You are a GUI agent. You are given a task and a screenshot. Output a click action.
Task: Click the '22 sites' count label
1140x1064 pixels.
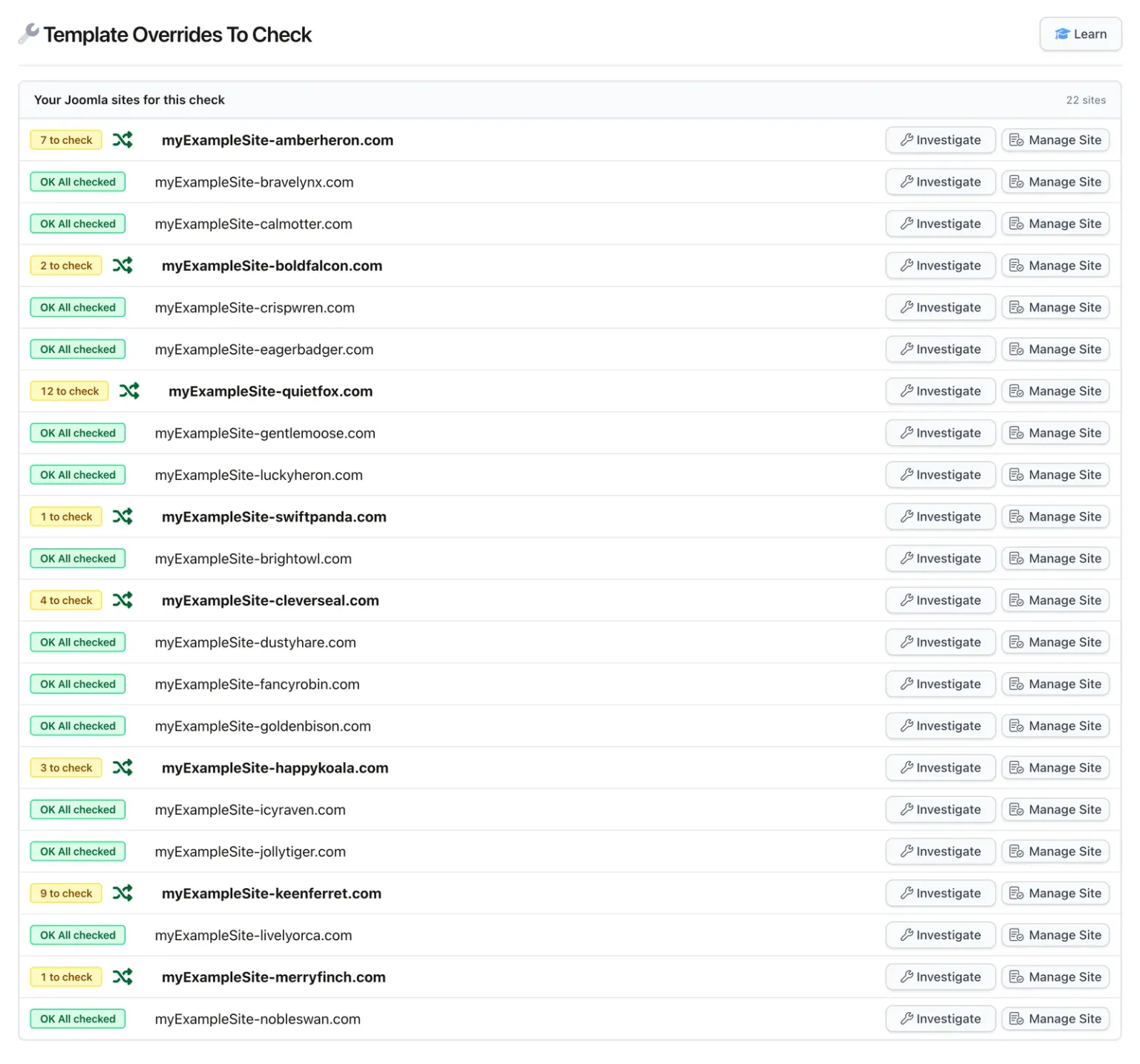point(1086,100)
